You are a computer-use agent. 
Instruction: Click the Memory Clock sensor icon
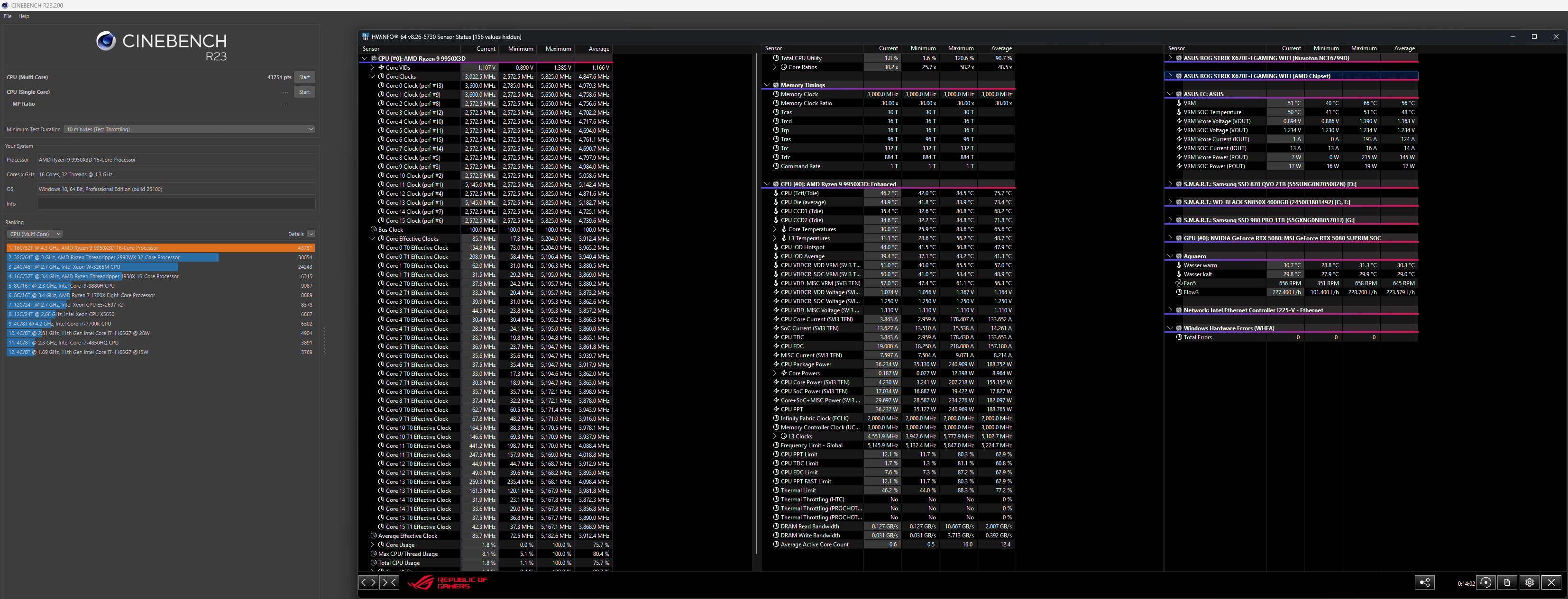coord(776,94)
